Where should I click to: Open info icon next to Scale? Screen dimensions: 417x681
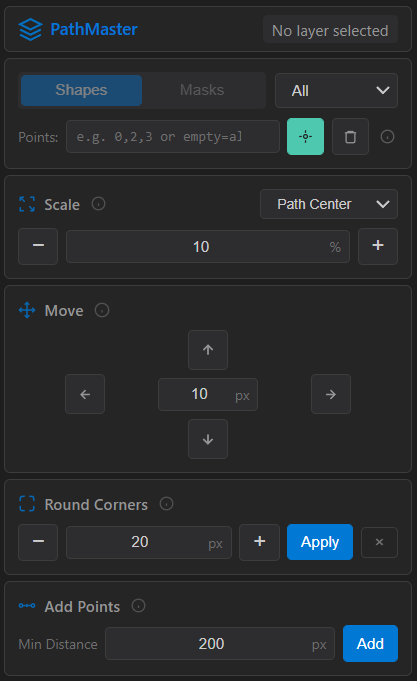(98, 203)
